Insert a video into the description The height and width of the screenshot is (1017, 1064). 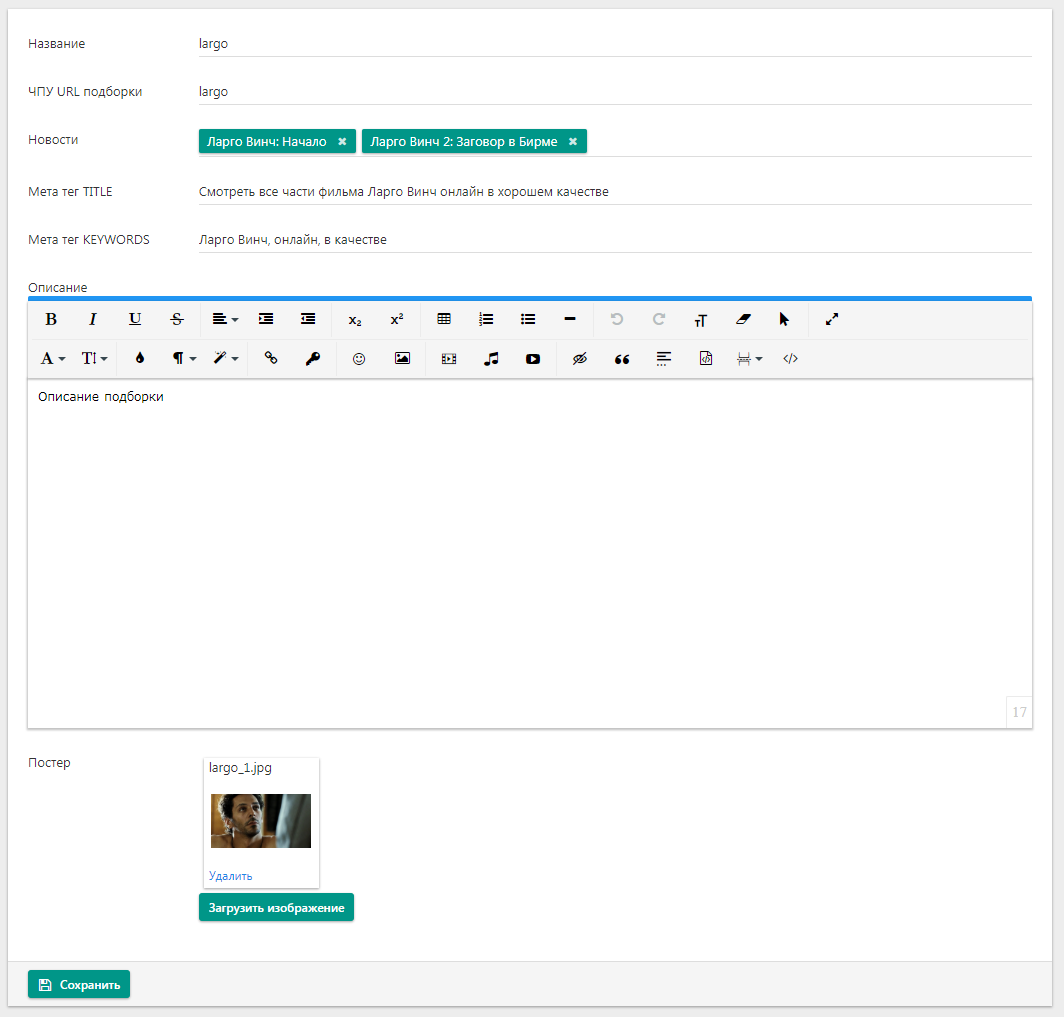pyautogui.click(x=533, y=358)
